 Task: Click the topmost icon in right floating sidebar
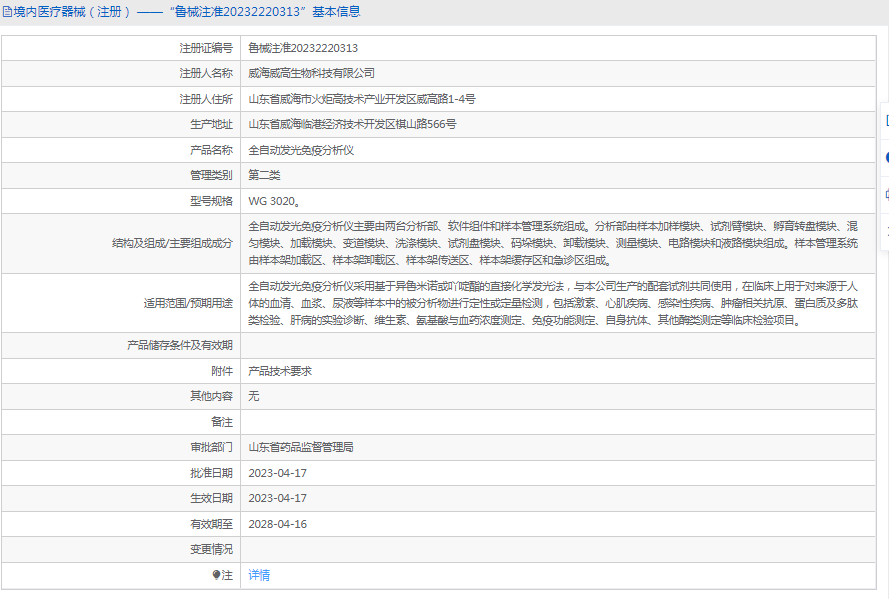(x=886, y=120)
